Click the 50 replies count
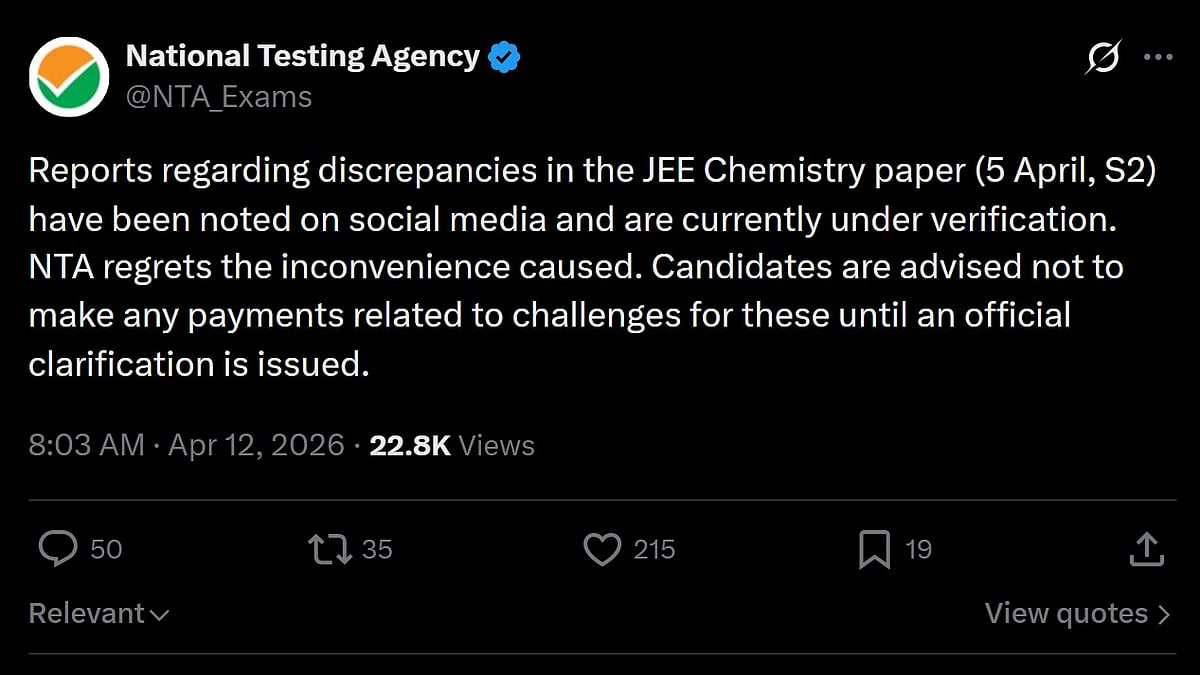This screenshot has width=1200, height=675. point(106,549)
